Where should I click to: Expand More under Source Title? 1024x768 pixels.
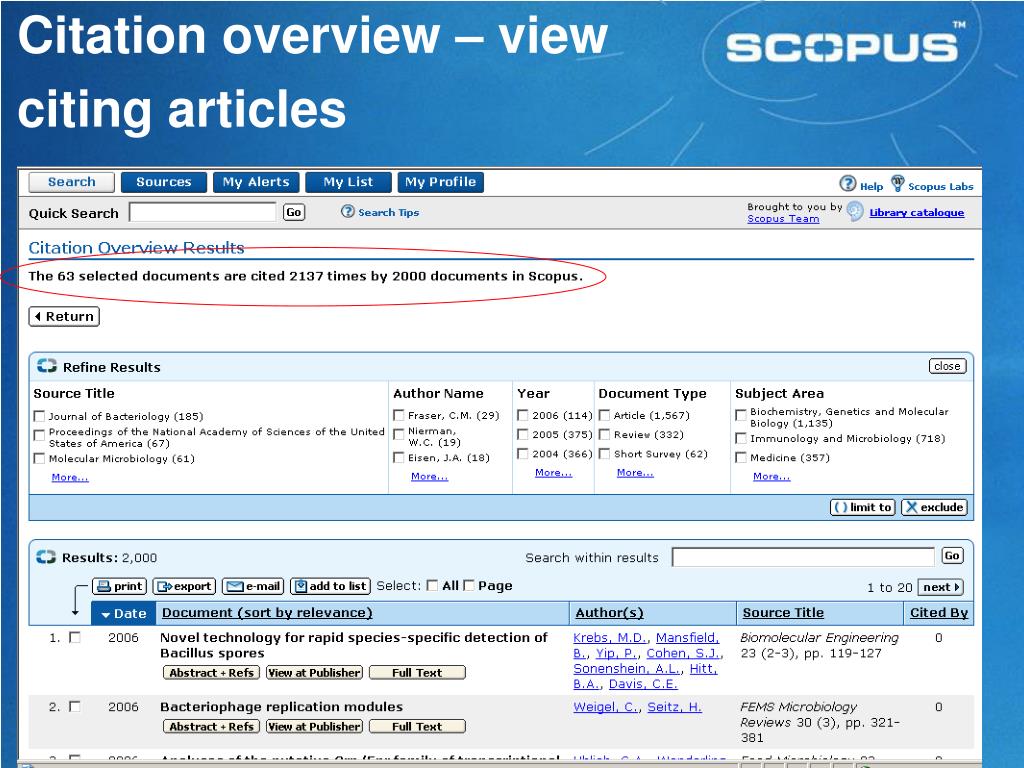point(70,477)
